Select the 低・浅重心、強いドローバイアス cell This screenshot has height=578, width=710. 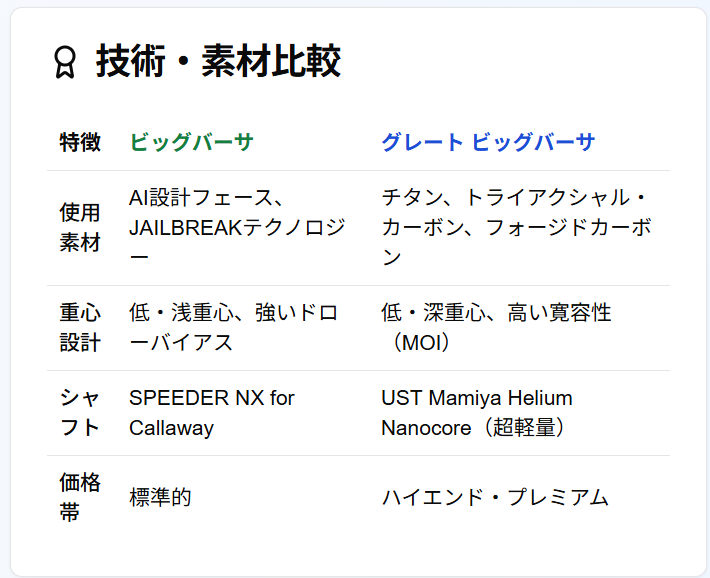pos(234,328)
